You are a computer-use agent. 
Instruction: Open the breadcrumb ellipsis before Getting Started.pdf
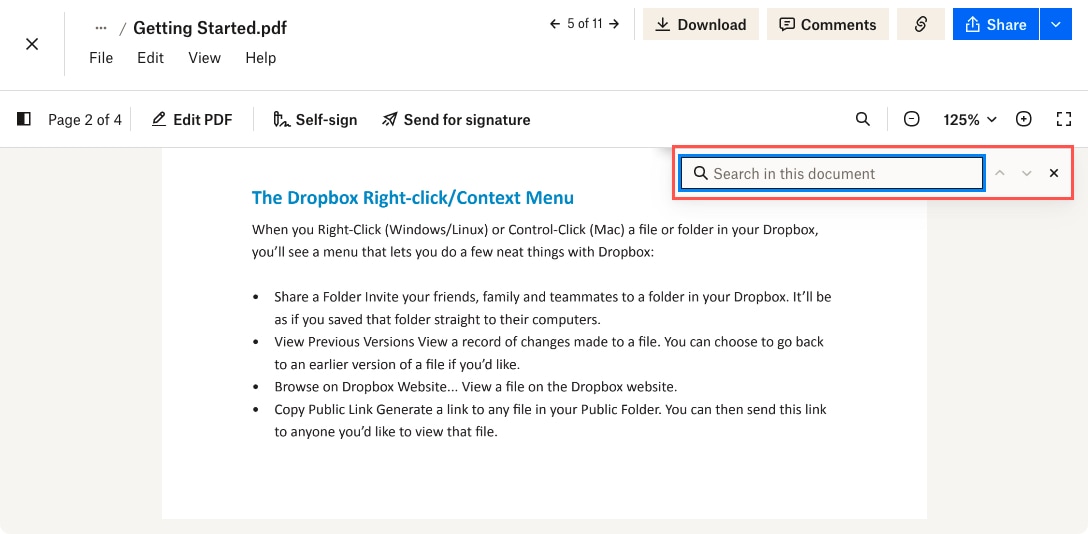pyautogui.click(x=101, y=28)
